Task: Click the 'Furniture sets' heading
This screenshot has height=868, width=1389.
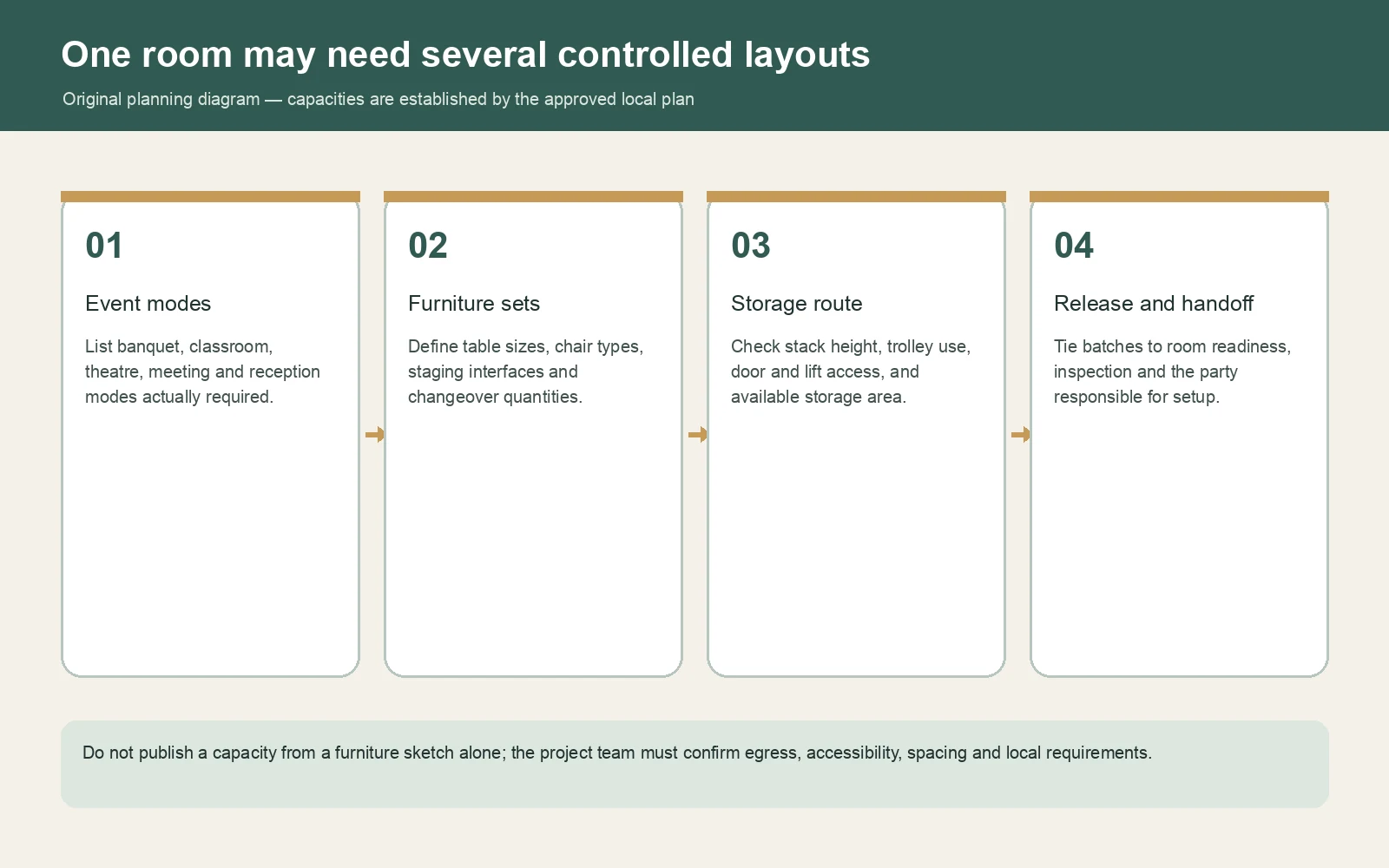Action: tap(474, 304)
